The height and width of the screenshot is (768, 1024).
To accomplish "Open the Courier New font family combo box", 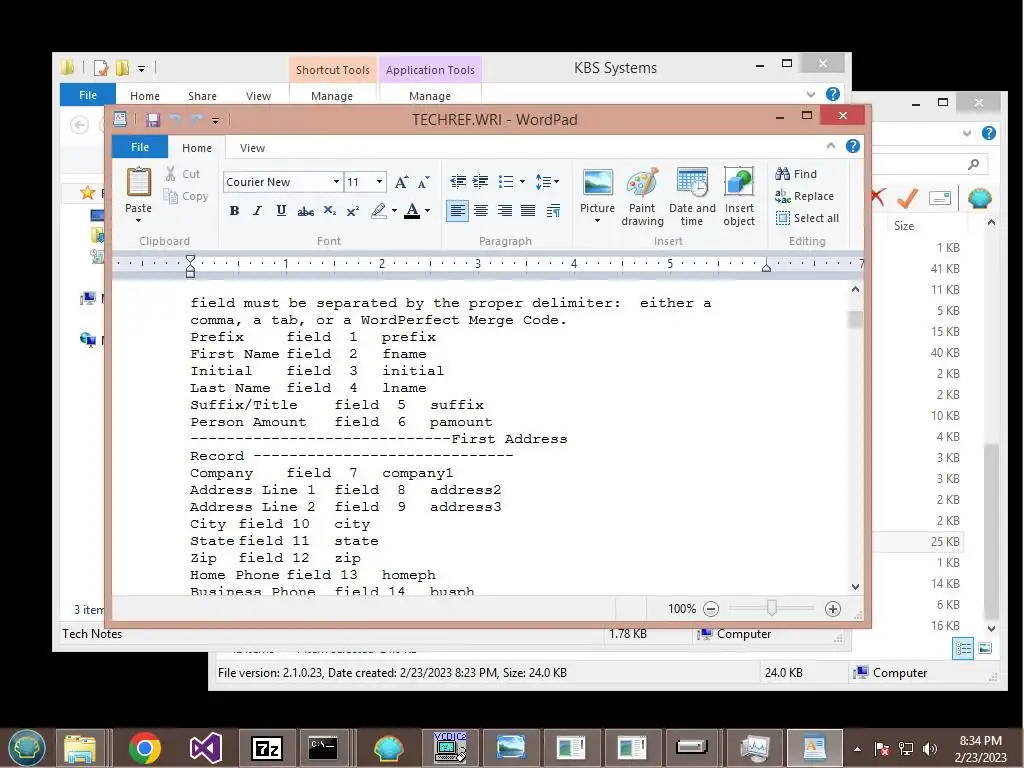I will [282, 182].
